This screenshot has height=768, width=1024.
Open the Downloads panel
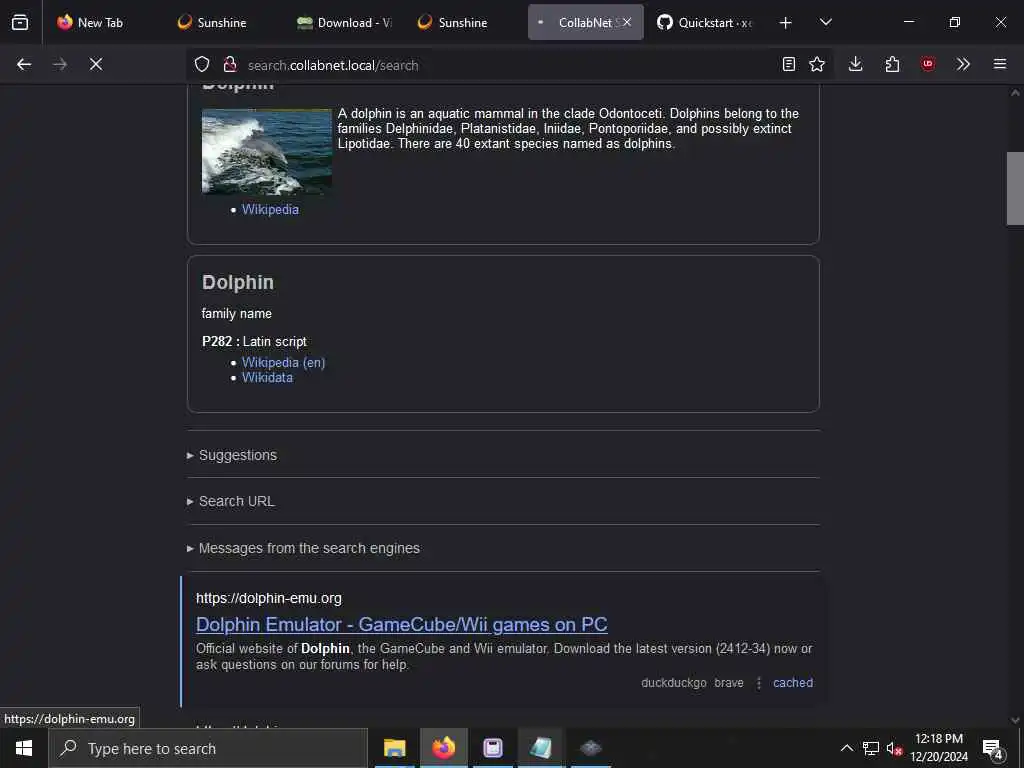click(856, 64)
